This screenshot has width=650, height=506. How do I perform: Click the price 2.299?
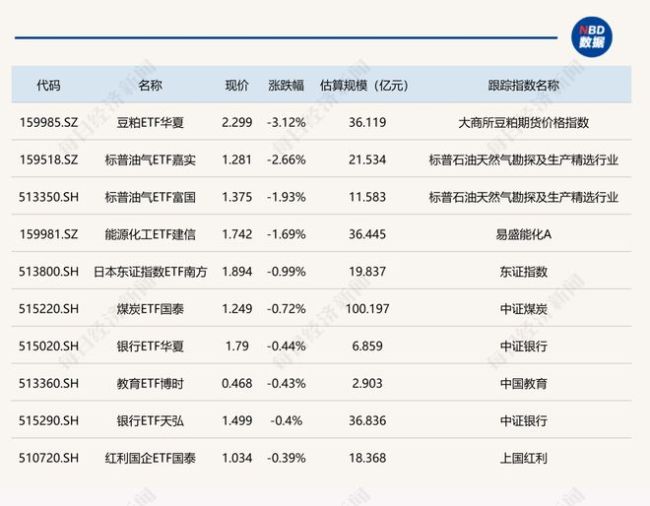point(237,123)
